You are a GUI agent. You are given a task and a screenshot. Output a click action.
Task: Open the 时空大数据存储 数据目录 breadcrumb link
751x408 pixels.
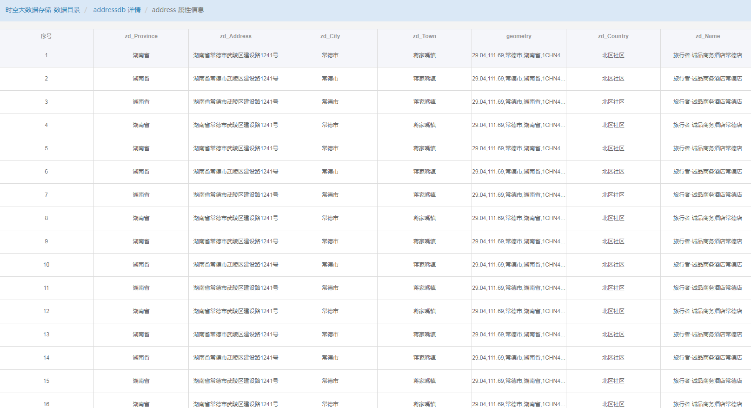pyautogui.click(x=43, y=10)
